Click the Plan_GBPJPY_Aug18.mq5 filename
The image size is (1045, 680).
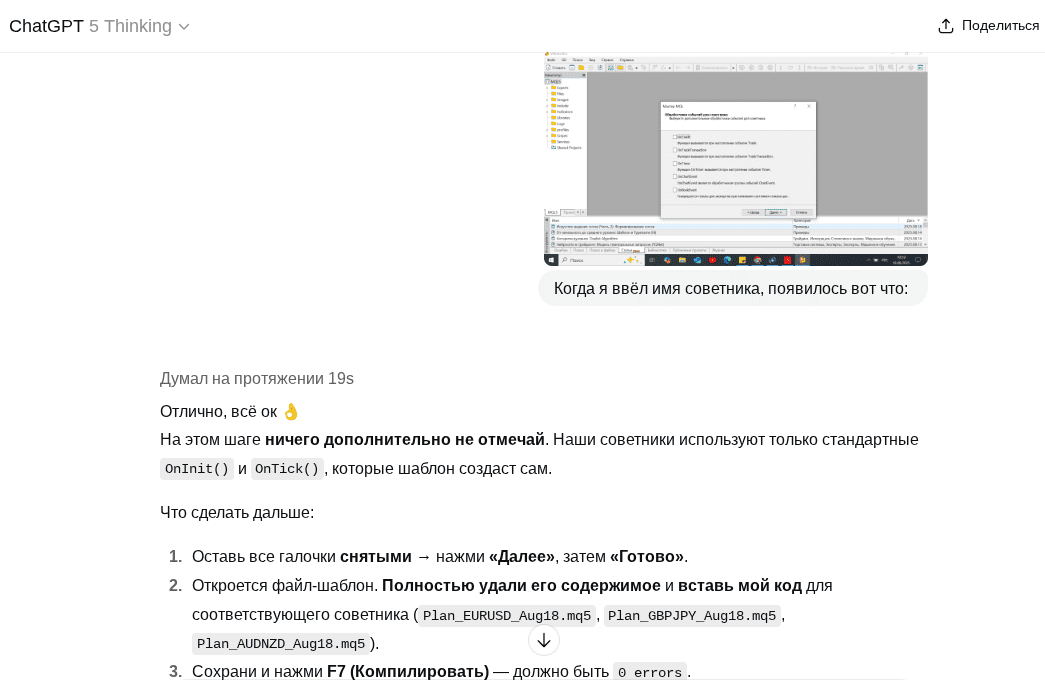[x=692, y=615]
